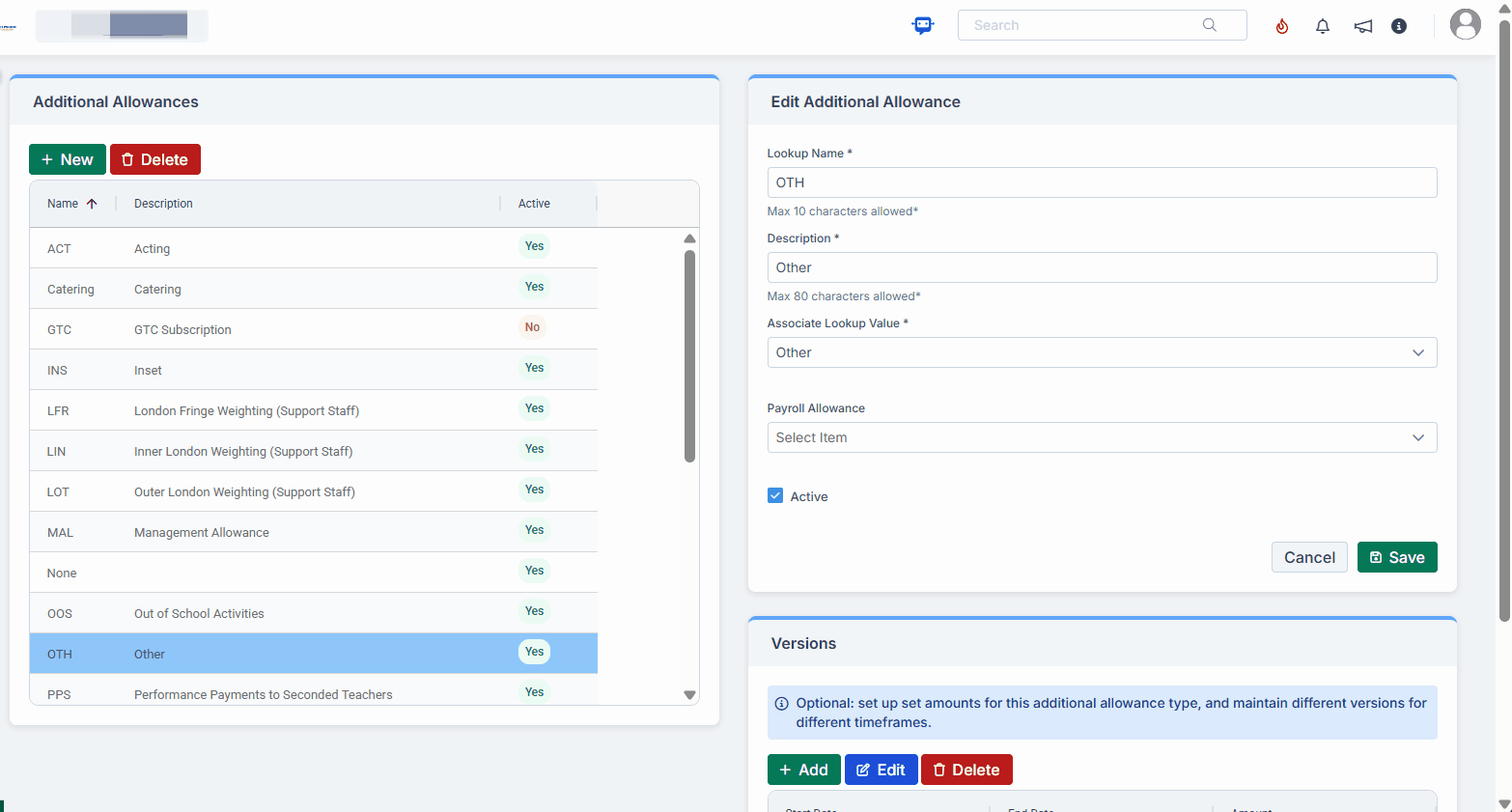Click the page vertical scrollbar thumb
Viewport: 1512px width, 812px height.
coord(1504,321)
